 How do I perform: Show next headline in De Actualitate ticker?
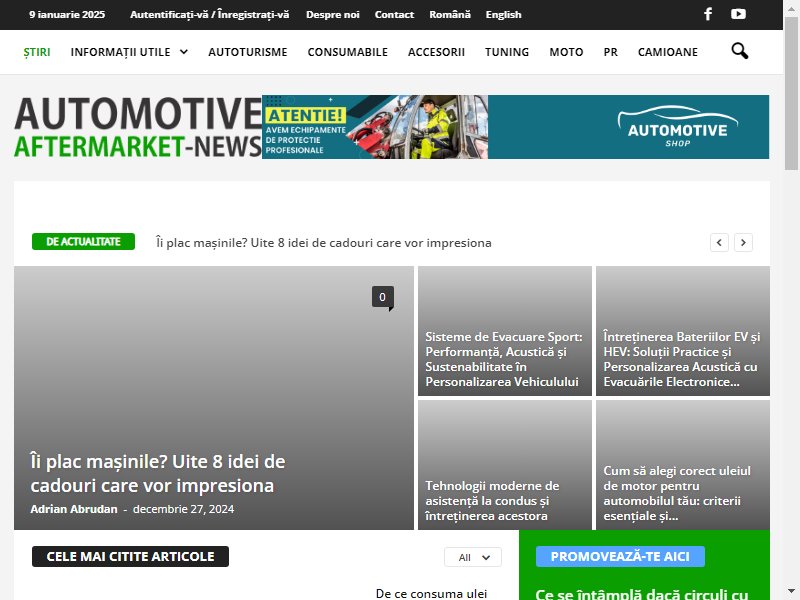coord(743,242)
